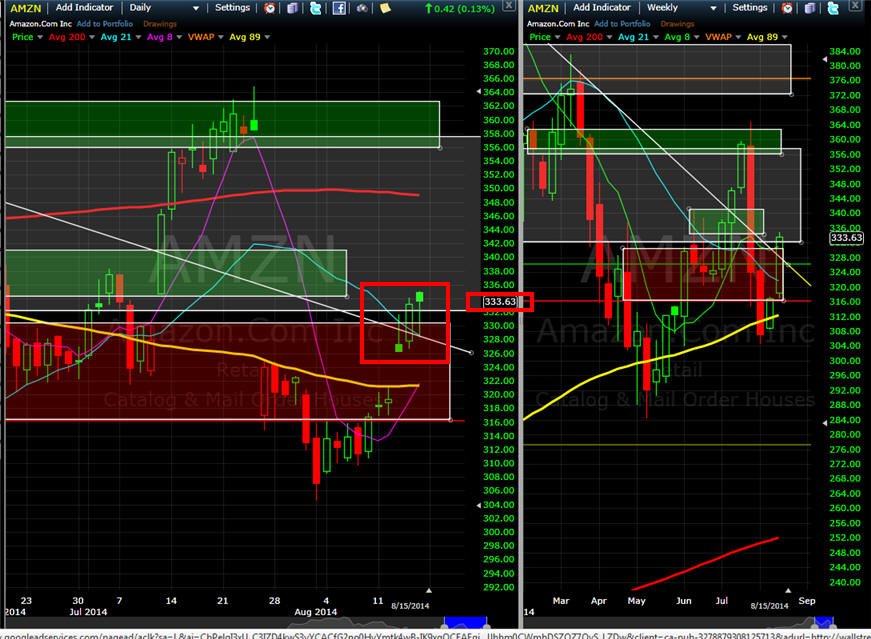Open the alarm clock alert in Daily chart
The image size is (871, 639).
coord(269,8)
